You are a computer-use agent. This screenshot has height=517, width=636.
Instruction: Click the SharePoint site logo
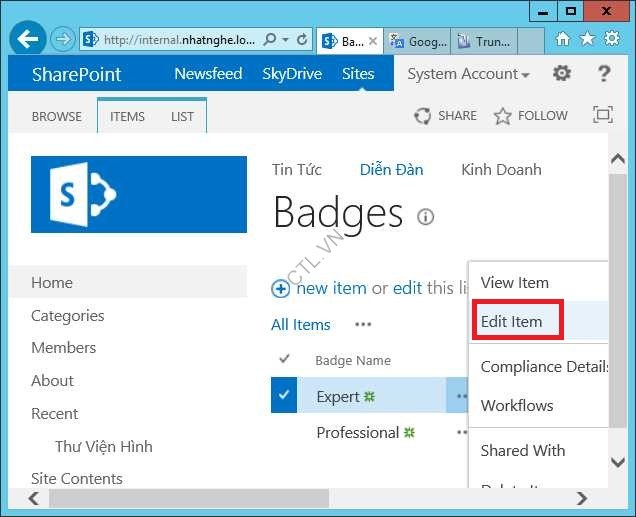point(139,194)
